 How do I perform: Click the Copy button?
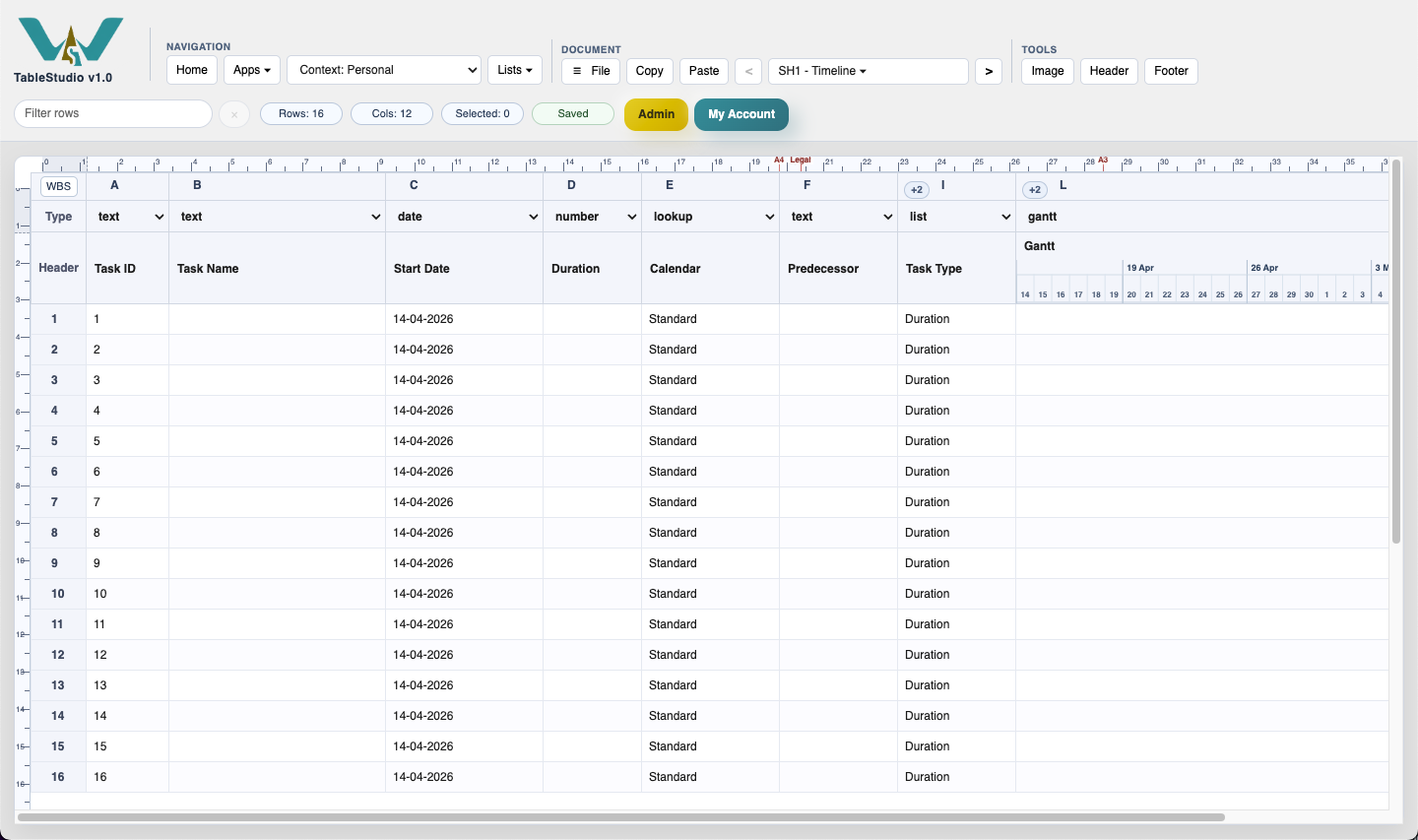click(x=650, y=71)
